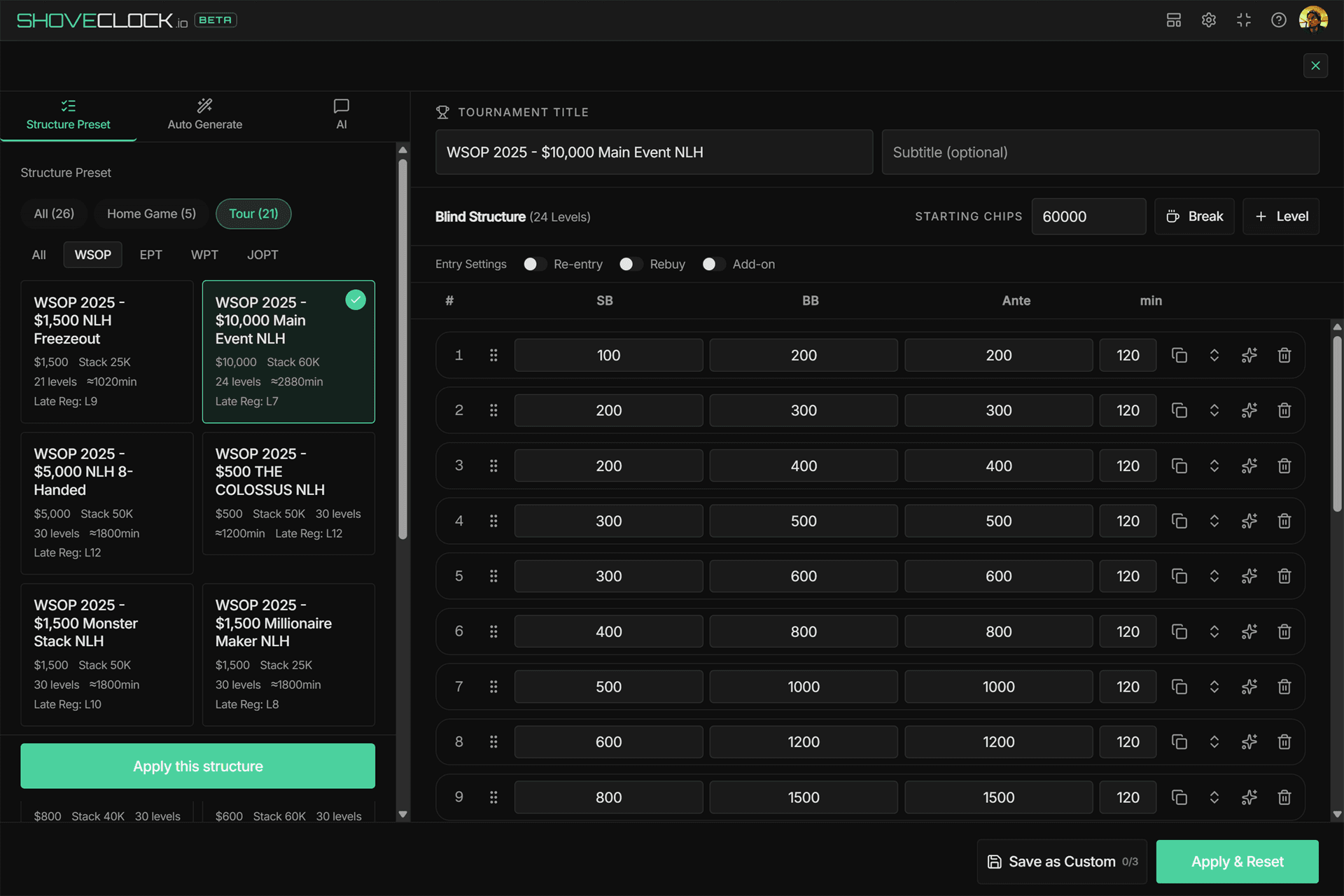This screenshot has height=896, width=1344.
Task: Click the Starting Chips input field
Action: click(1088, 217)
